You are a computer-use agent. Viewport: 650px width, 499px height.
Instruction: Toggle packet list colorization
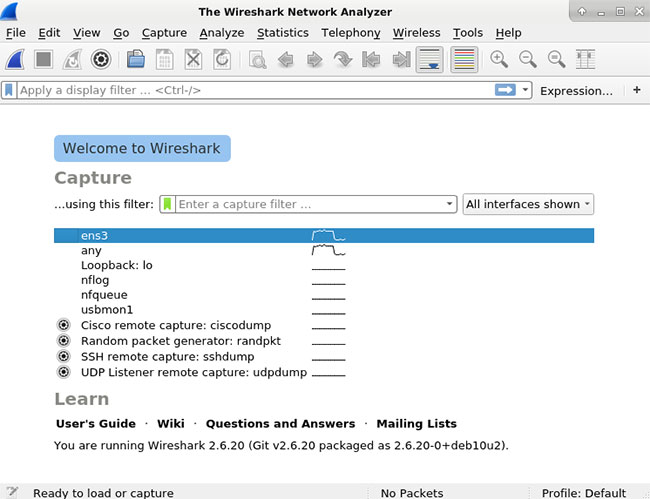[464, 60]
